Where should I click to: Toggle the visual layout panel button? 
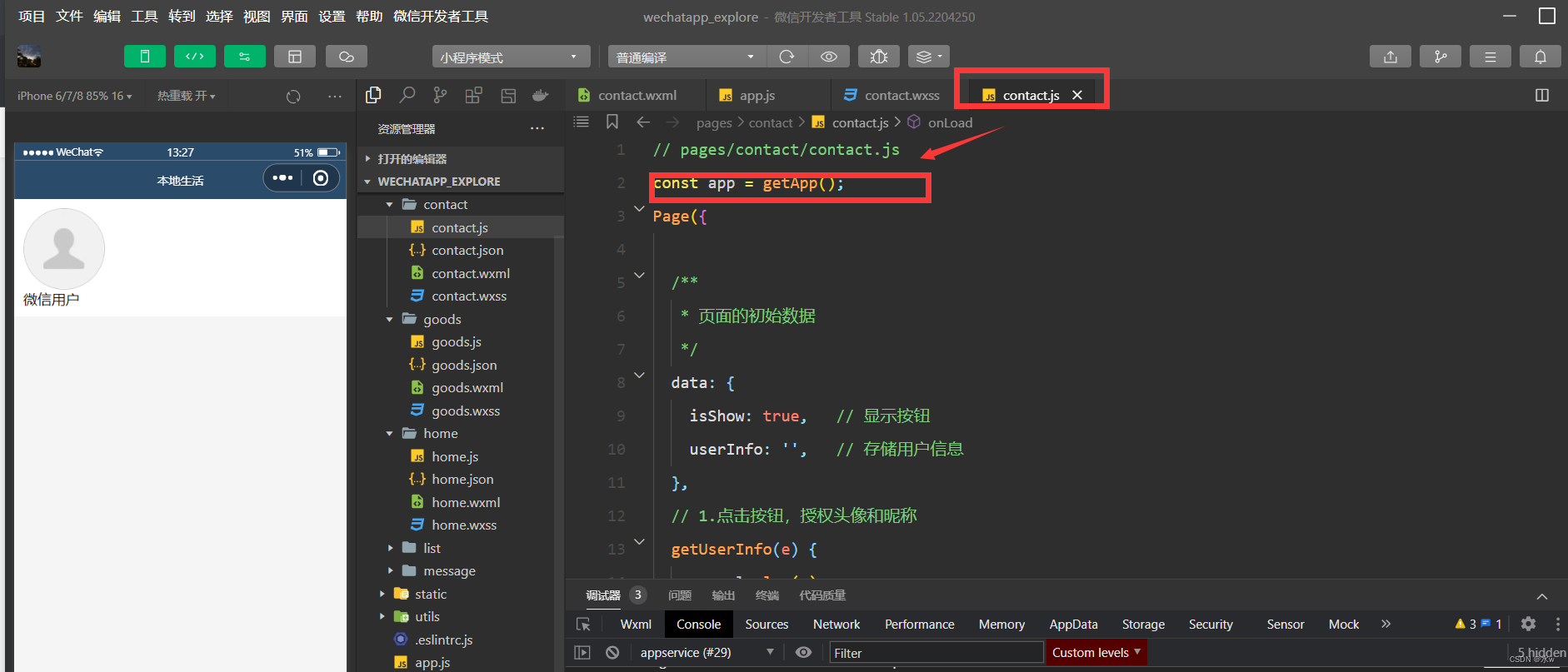tap(295, 57)
